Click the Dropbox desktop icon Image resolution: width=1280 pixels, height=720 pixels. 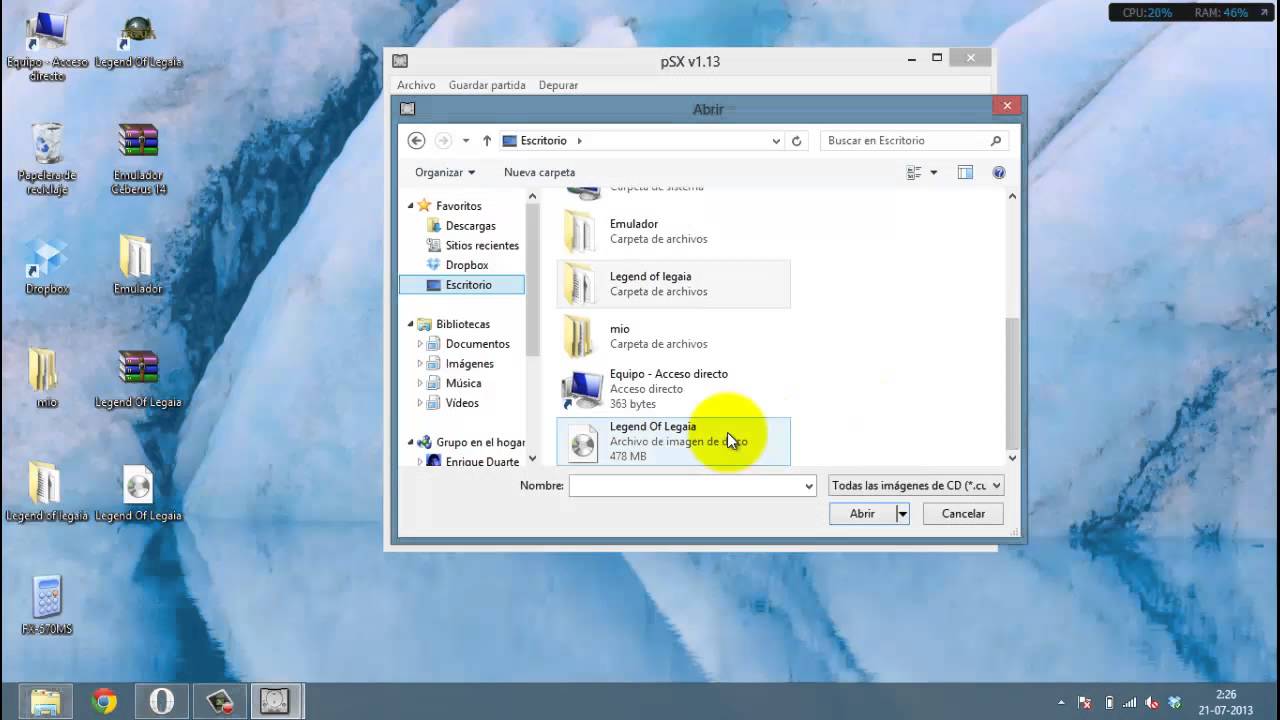pos(47,266)
